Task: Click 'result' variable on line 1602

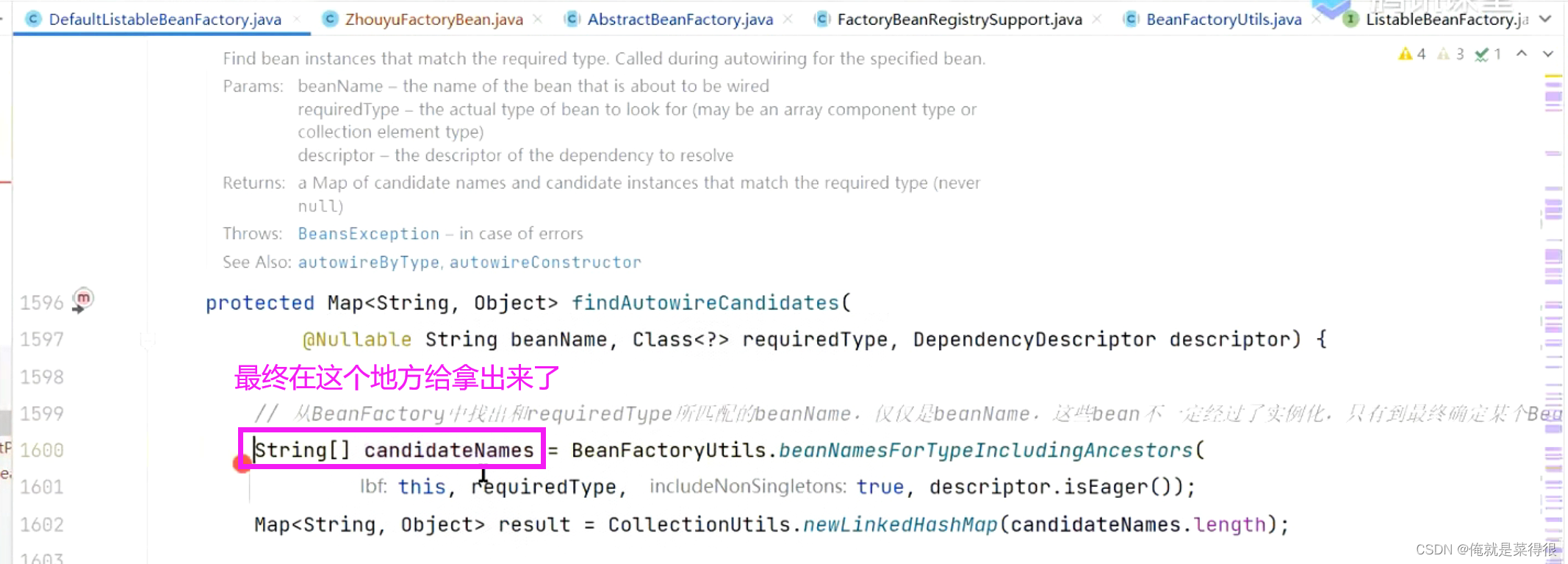Action: click(x=534, y=524)
